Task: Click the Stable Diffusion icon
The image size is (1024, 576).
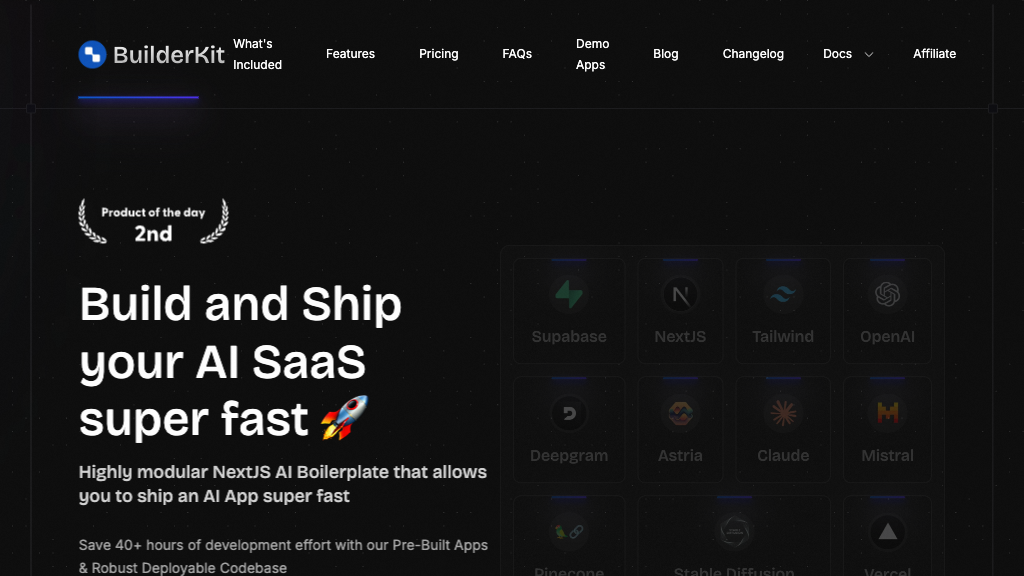Action: [x=733, y=532]
